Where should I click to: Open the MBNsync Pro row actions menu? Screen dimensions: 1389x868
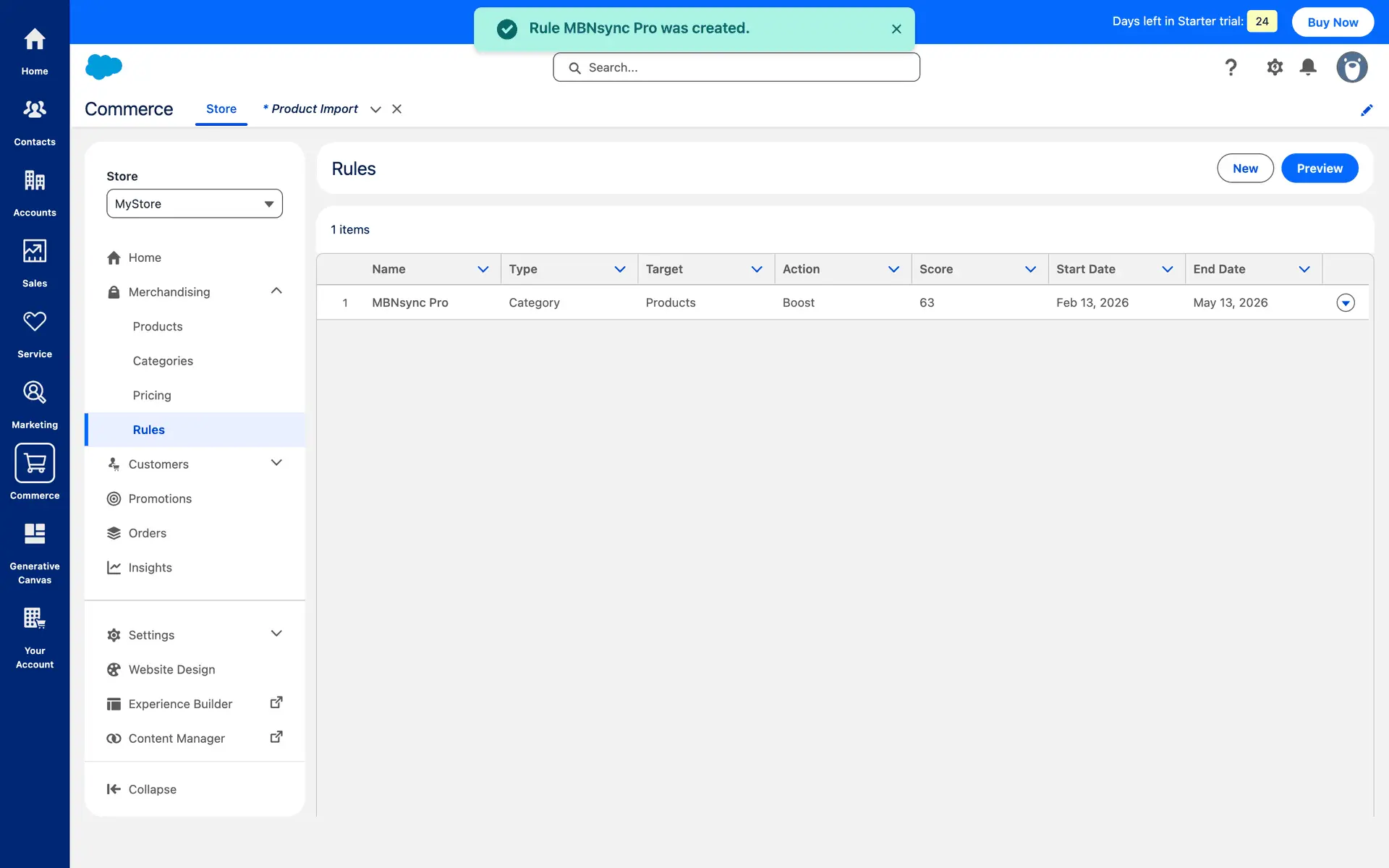pyautogui.click(x=1346, y=303)
